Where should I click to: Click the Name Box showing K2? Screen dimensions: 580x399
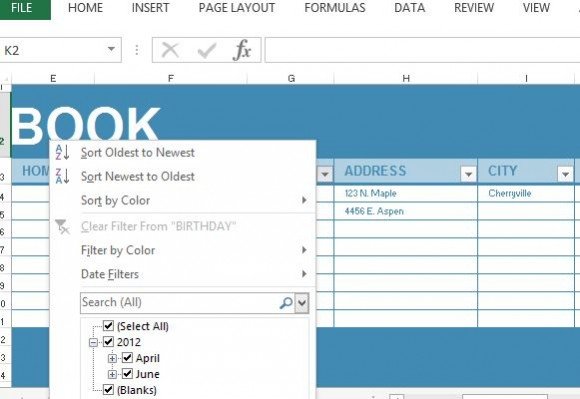(x=52, y=50)
